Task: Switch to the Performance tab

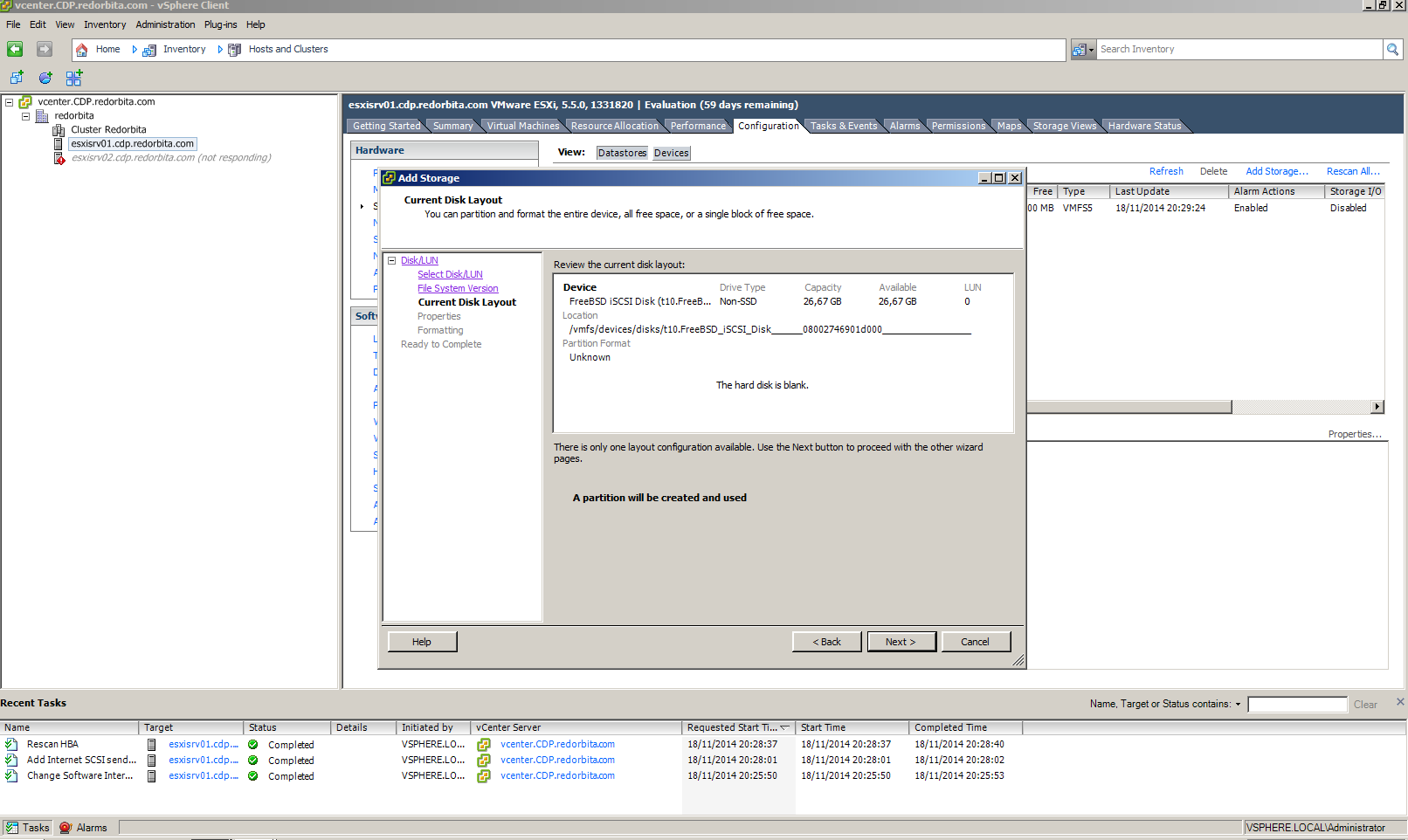Action: point(697,126)
